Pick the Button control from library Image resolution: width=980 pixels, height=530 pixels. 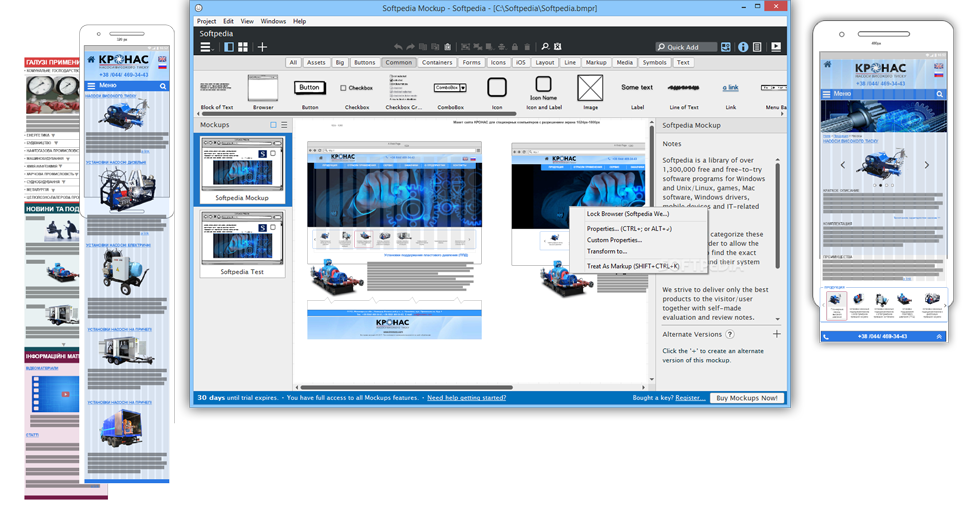(x=310, y=92)
